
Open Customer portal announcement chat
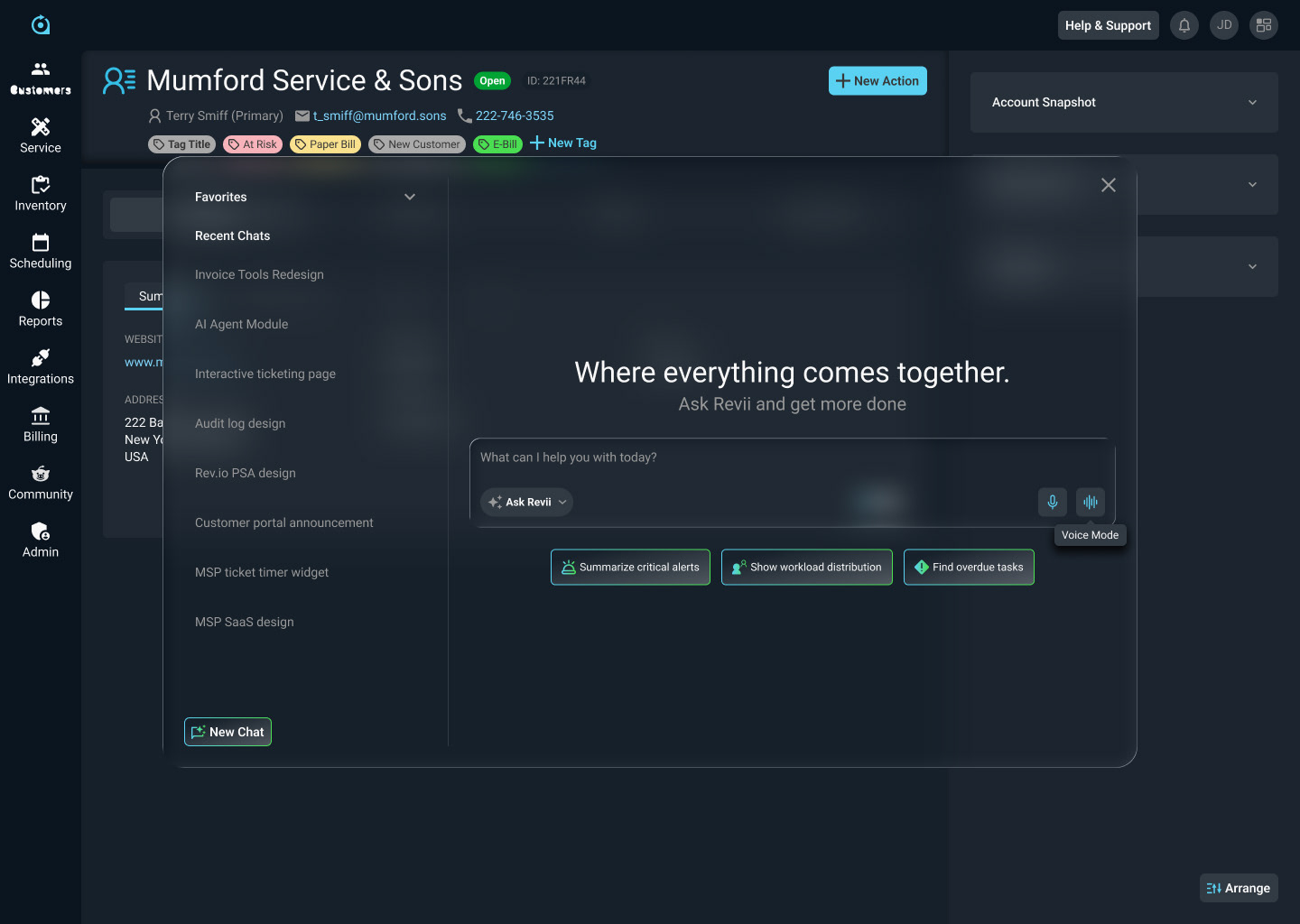284,522
